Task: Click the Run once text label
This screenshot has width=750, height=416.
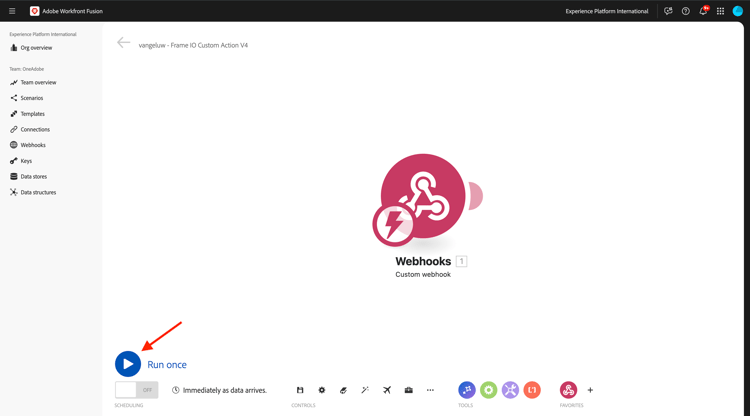Action: 167,364
